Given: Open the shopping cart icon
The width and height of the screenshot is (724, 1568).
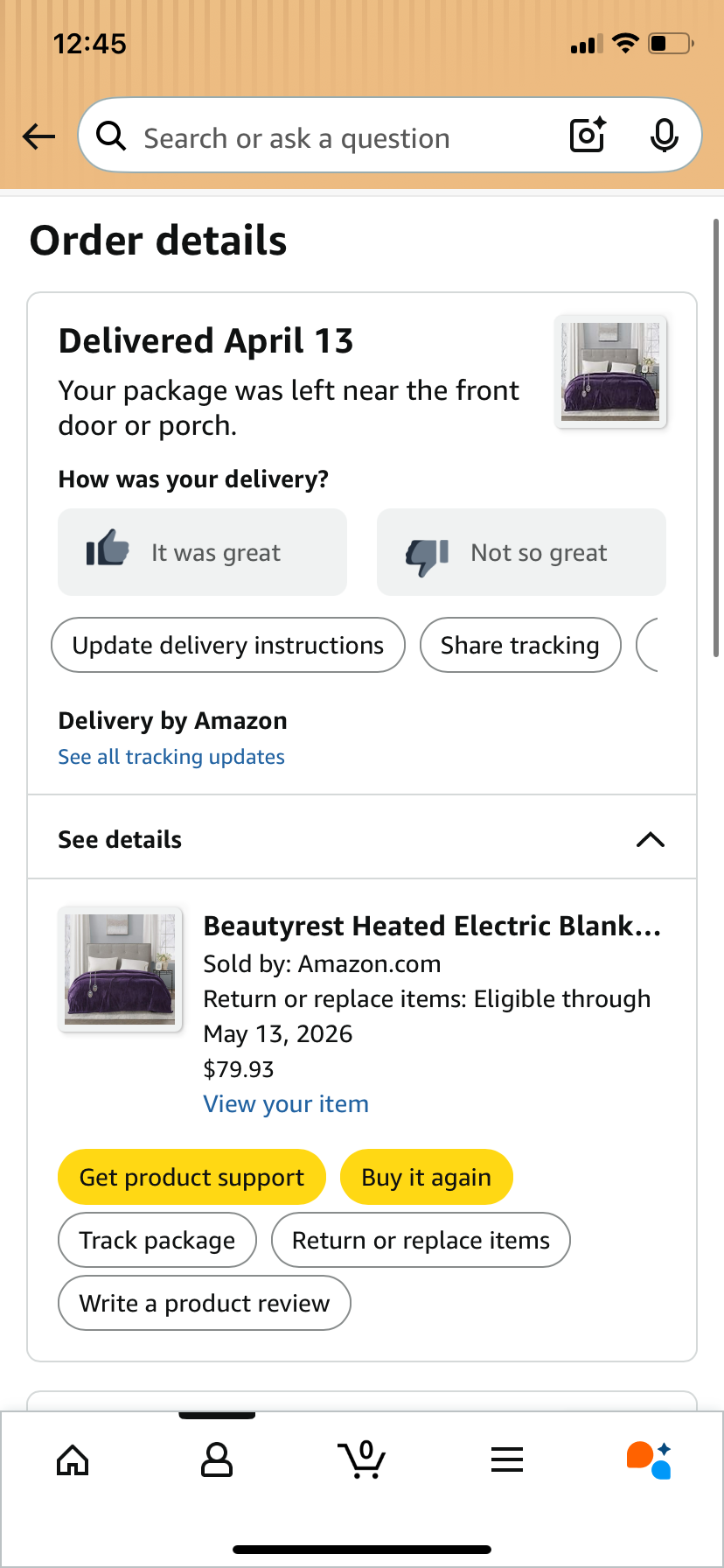Looking at the screenshot, I should 362,1459.
